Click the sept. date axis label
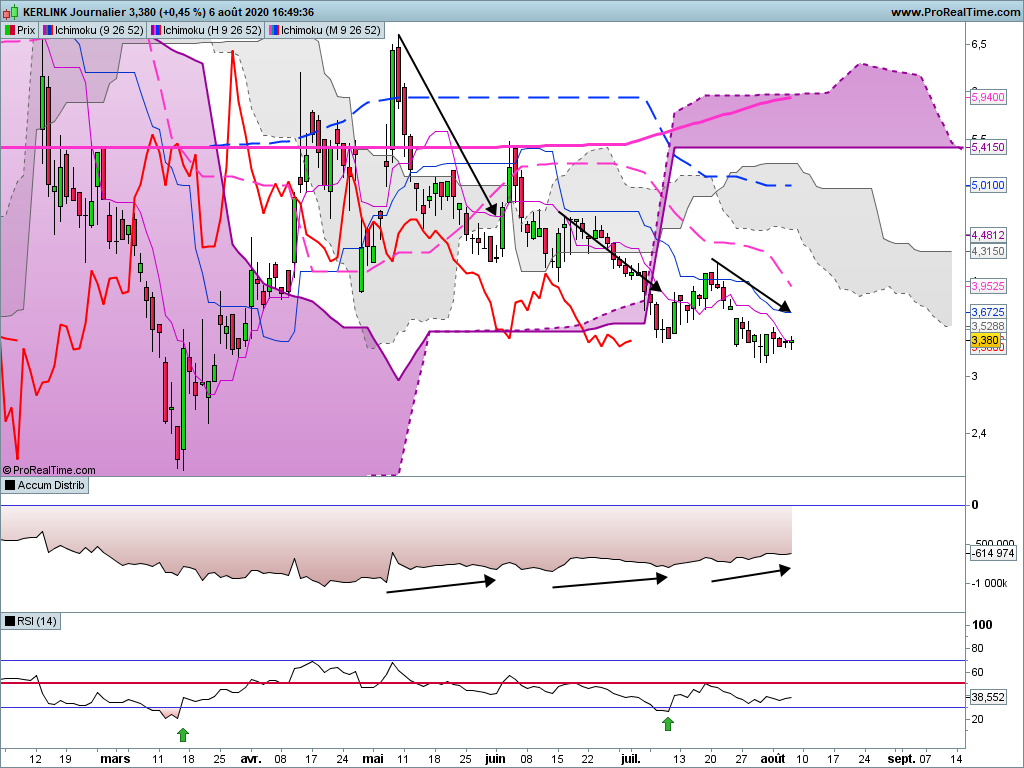The width and height of the screenshot is (1024, 768). click(901, 759)
